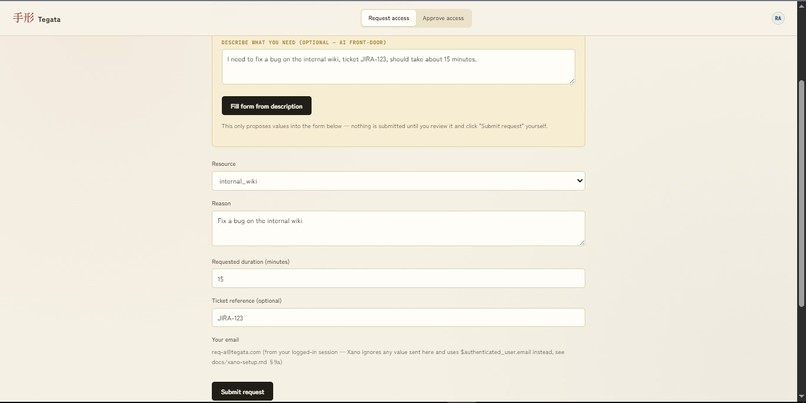Click the Submit request button
This screenshot has height=403, width=806.
click(x=242, y=392)
